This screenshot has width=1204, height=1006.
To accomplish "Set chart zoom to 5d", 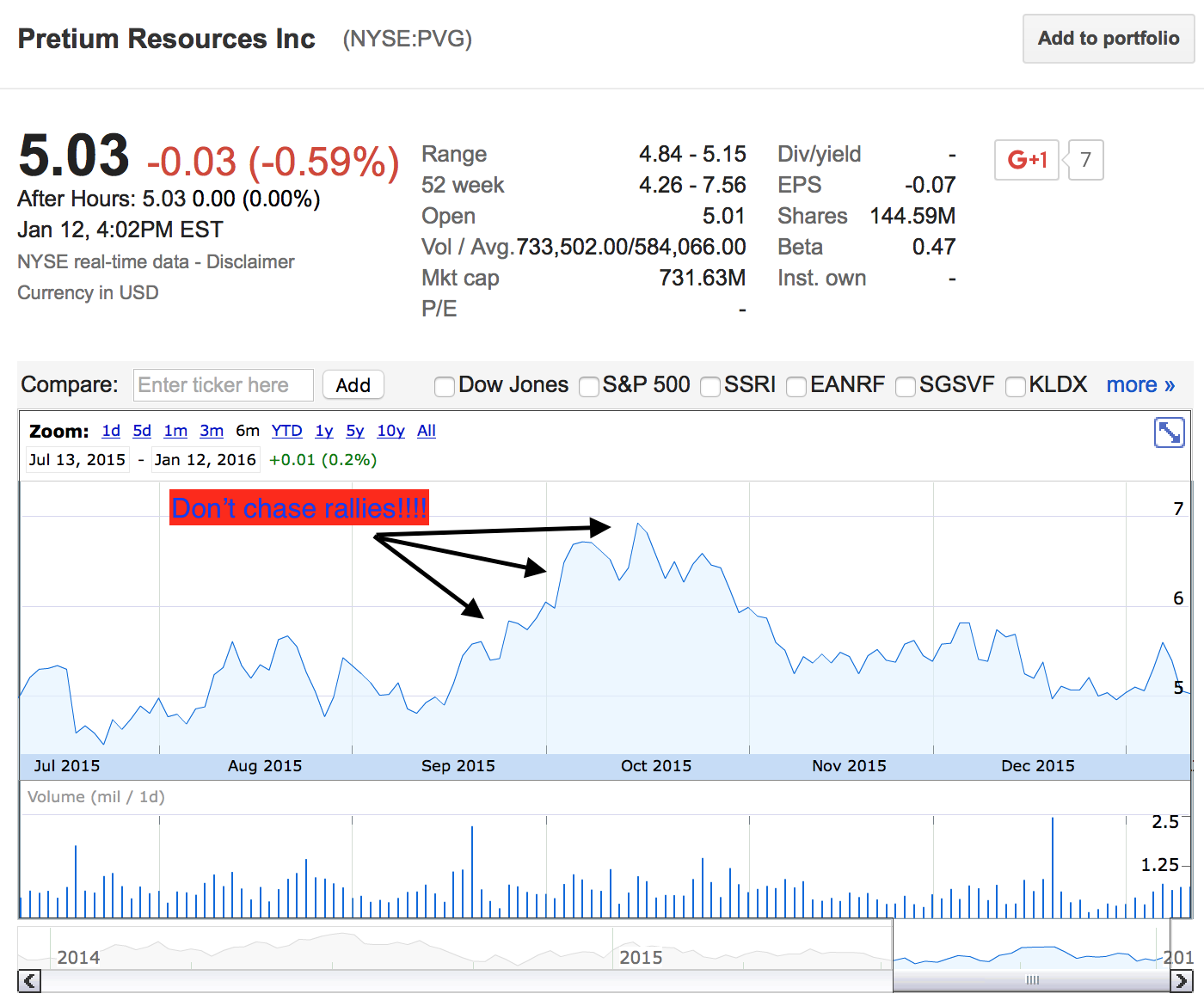I will (x=142, y=431).
